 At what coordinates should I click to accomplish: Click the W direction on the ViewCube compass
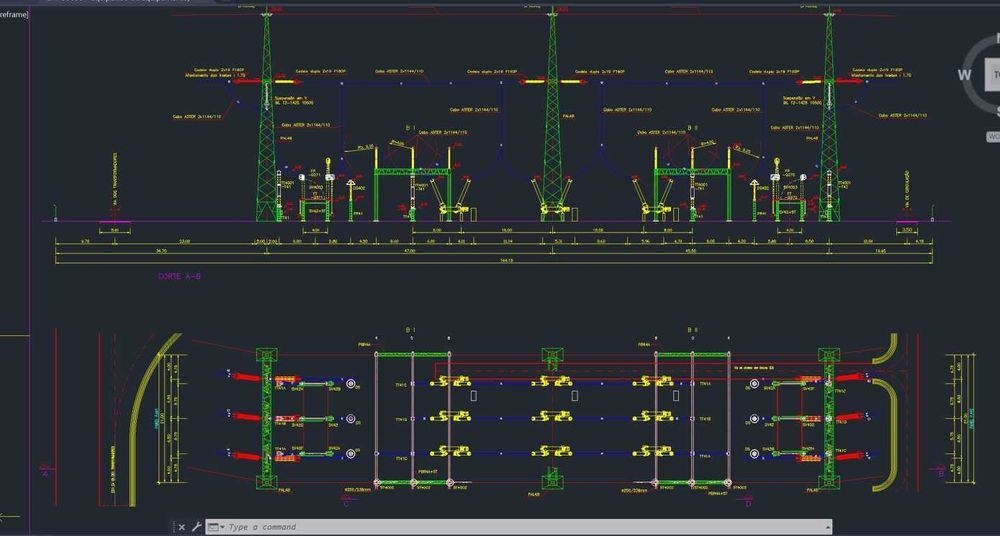click(x=964, y=75)
